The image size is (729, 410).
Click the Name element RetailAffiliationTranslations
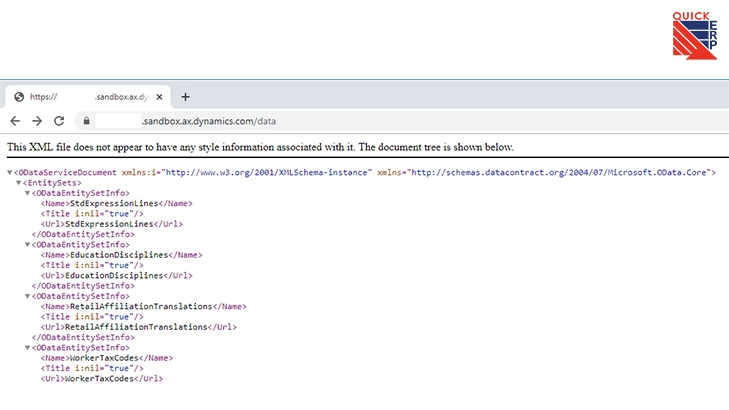pyautogui.click(x=143, y=306)
